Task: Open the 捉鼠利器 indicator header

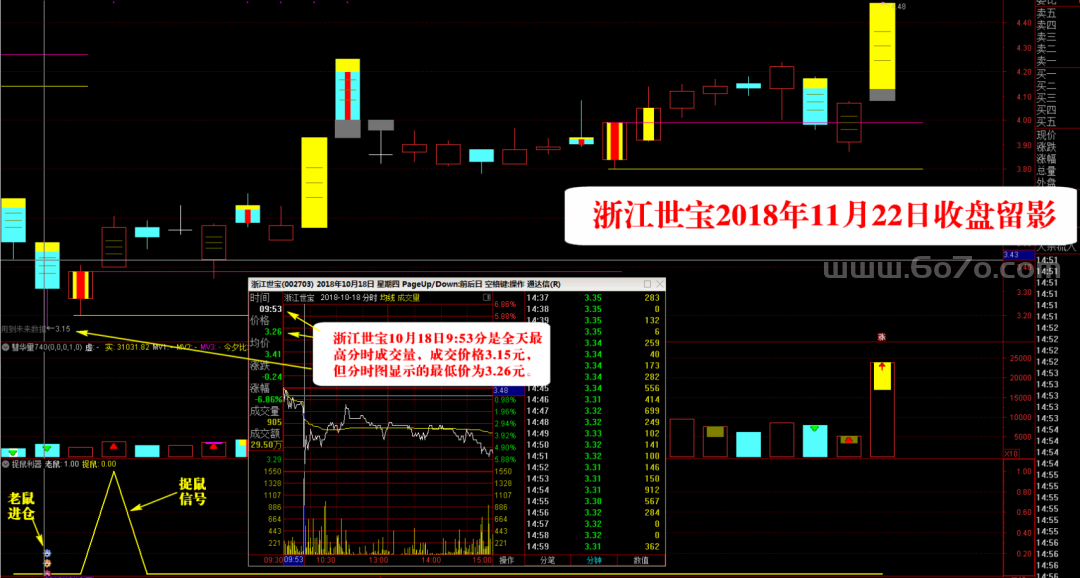Action: pyautogui.click(x=27, y=464)
